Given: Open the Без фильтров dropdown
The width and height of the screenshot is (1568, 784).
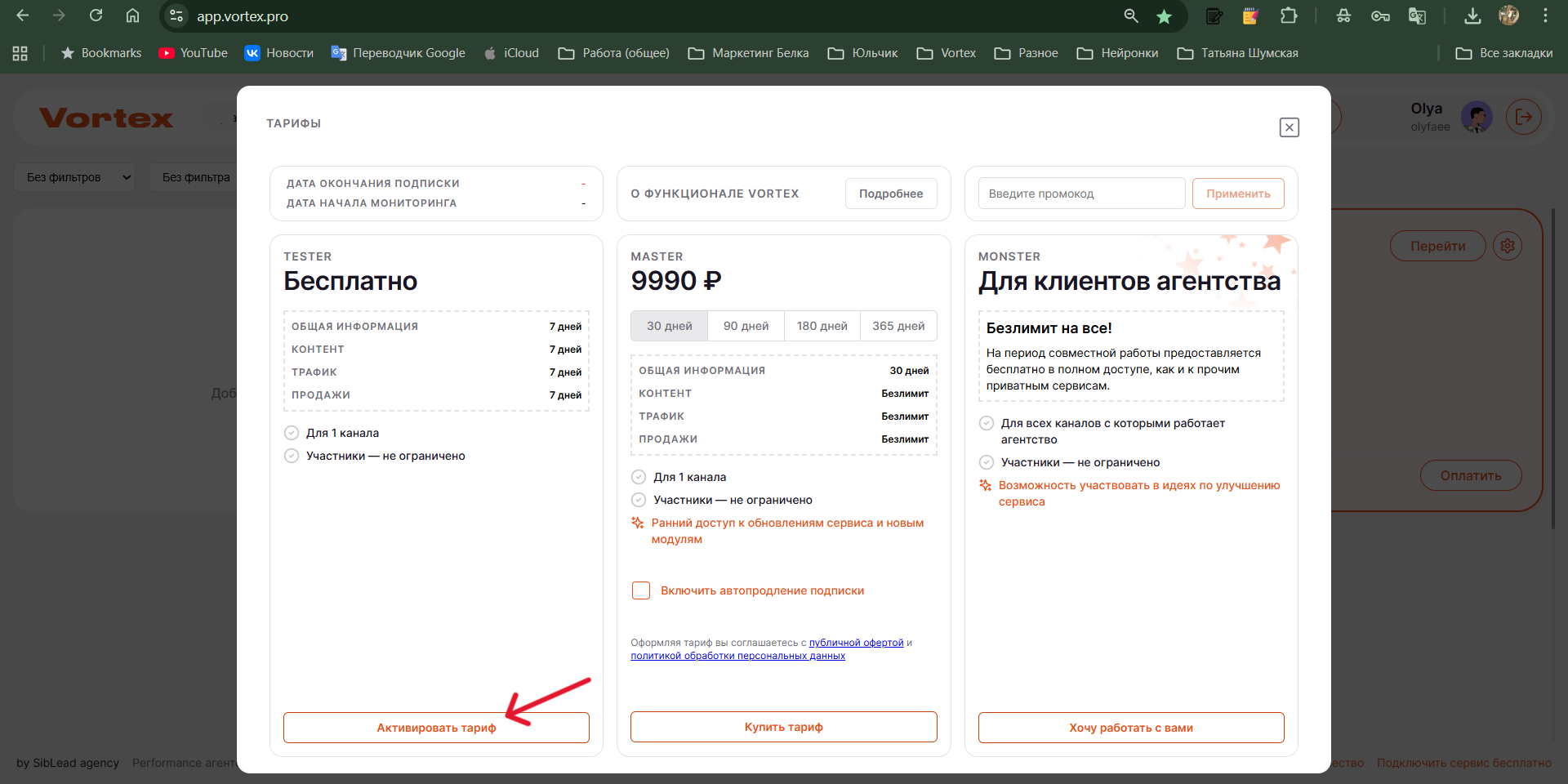Looking at the screenshot, I should (73, 176).
